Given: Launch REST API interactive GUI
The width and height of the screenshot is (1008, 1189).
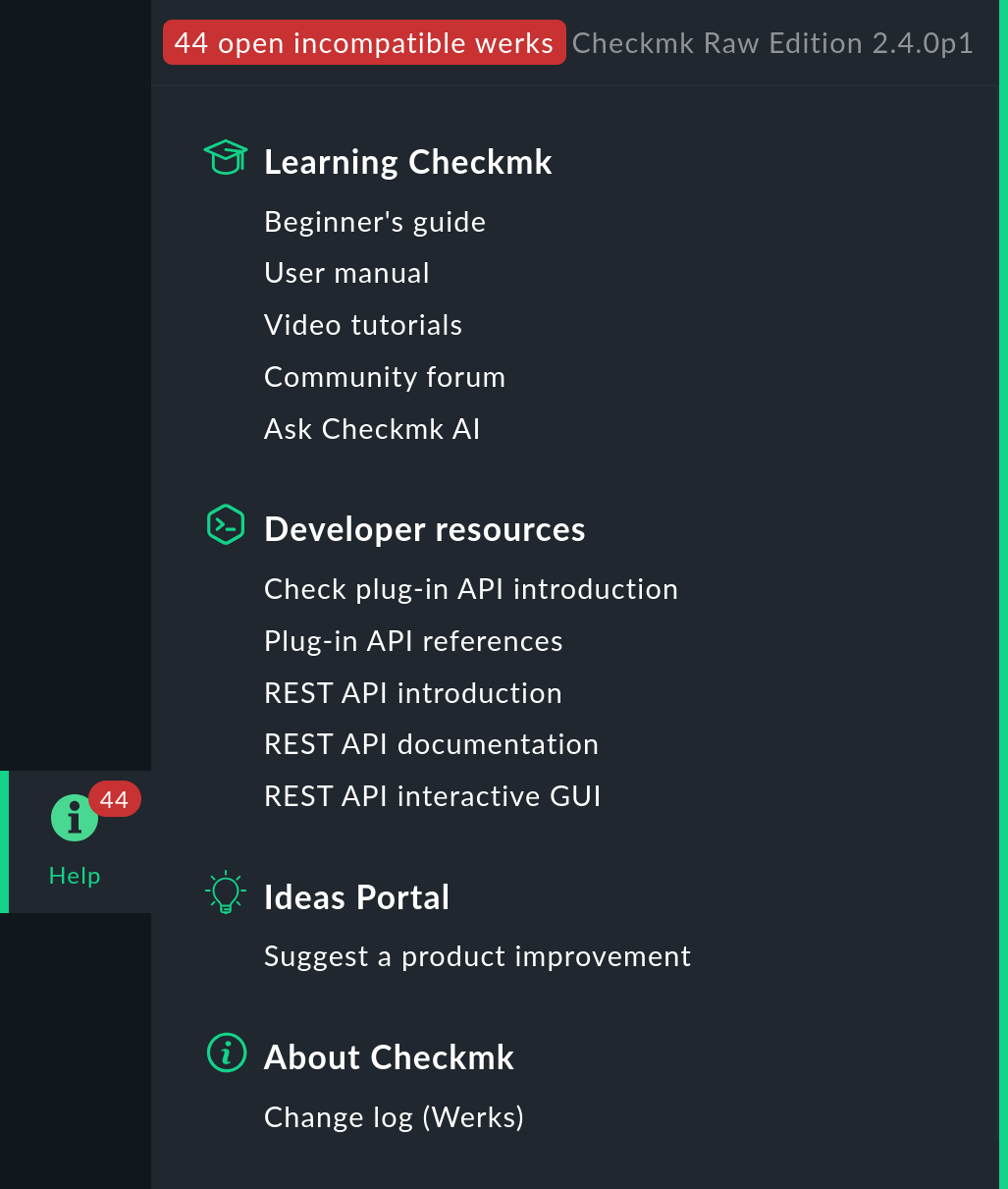Looking at the screenshot, I should coord(433,796).
